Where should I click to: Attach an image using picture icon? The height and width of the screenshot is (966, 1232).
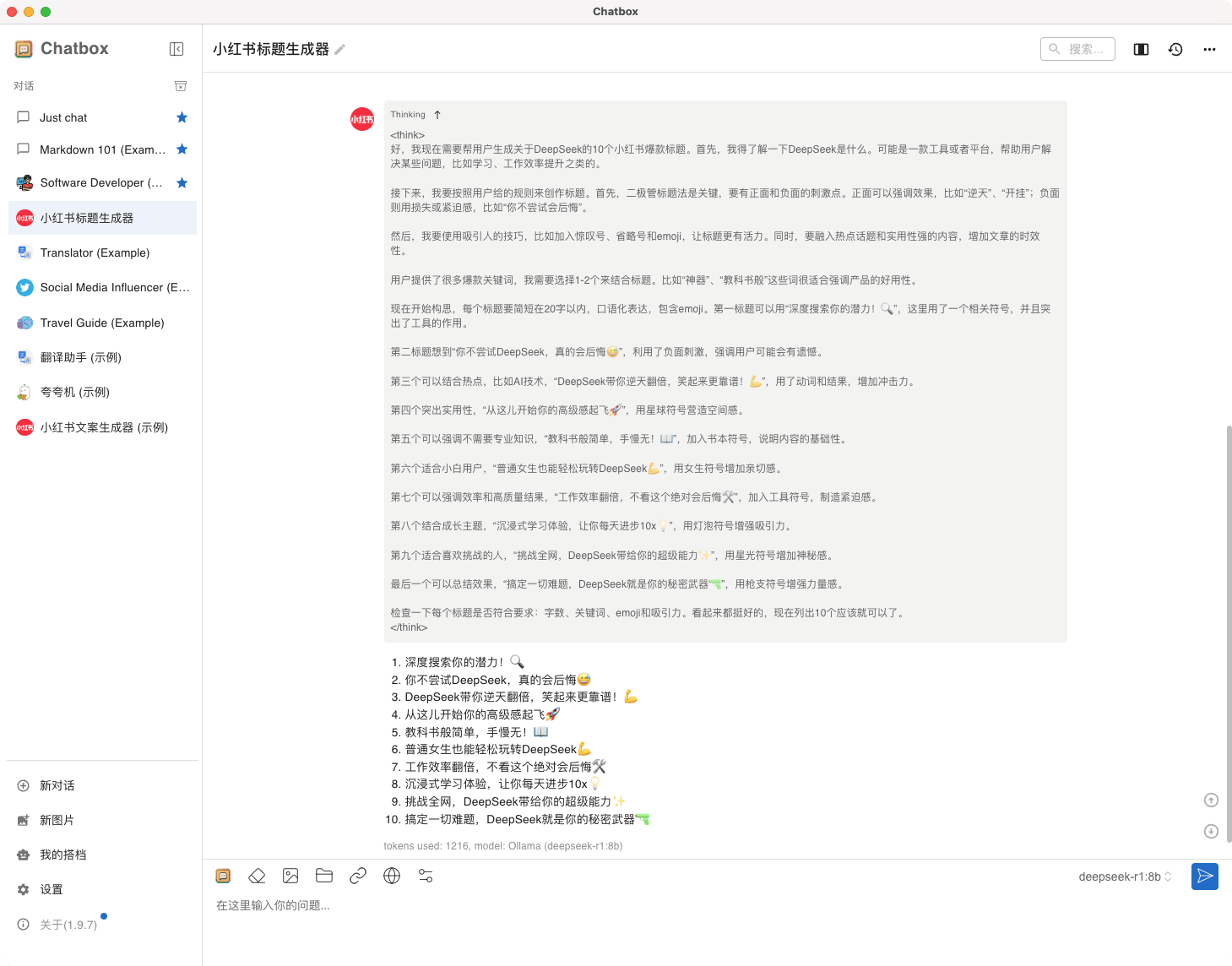pyautogui.click(x=290, y=876)
